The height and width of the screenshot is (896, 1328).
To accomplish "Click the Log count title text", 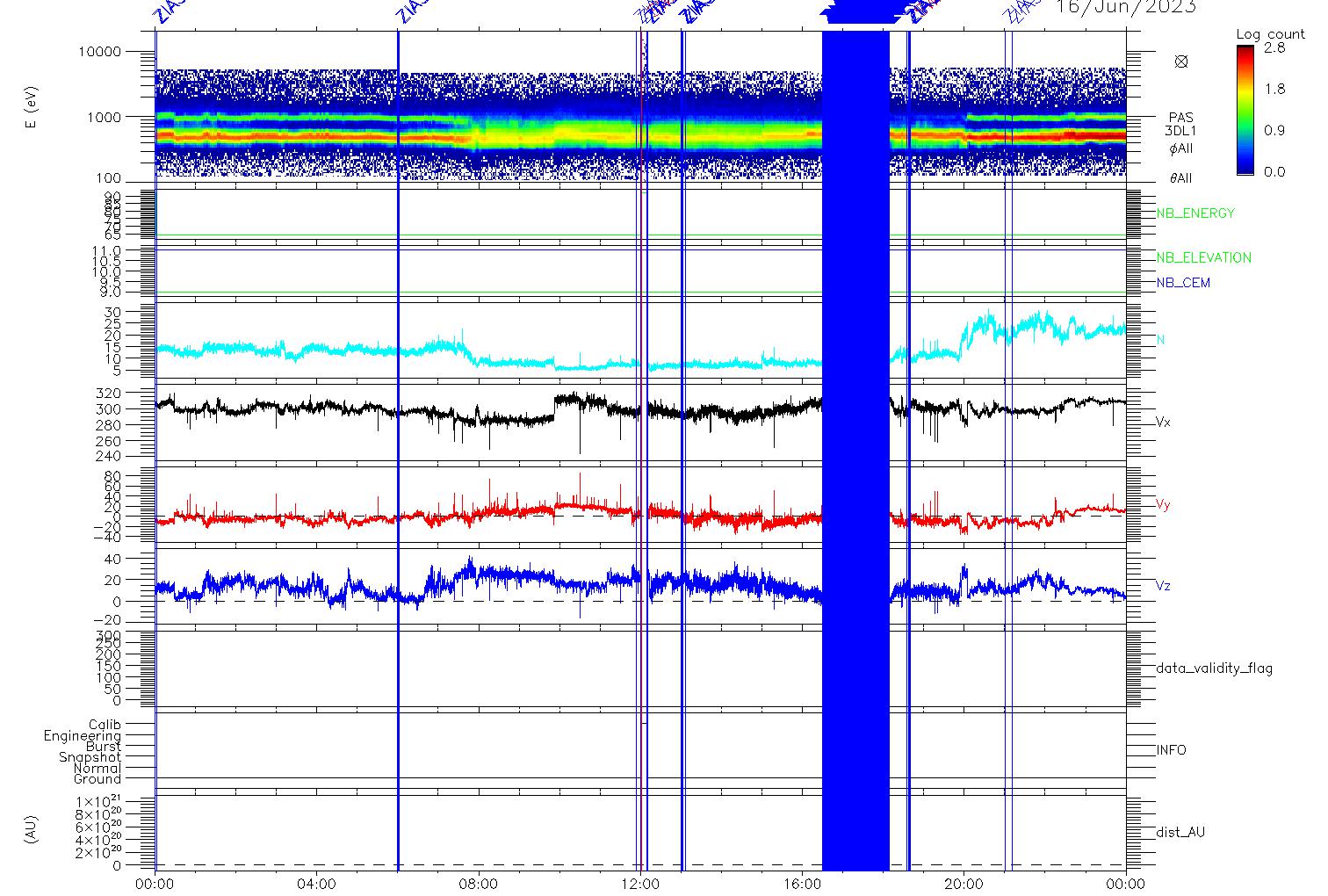I will 1271,35.
